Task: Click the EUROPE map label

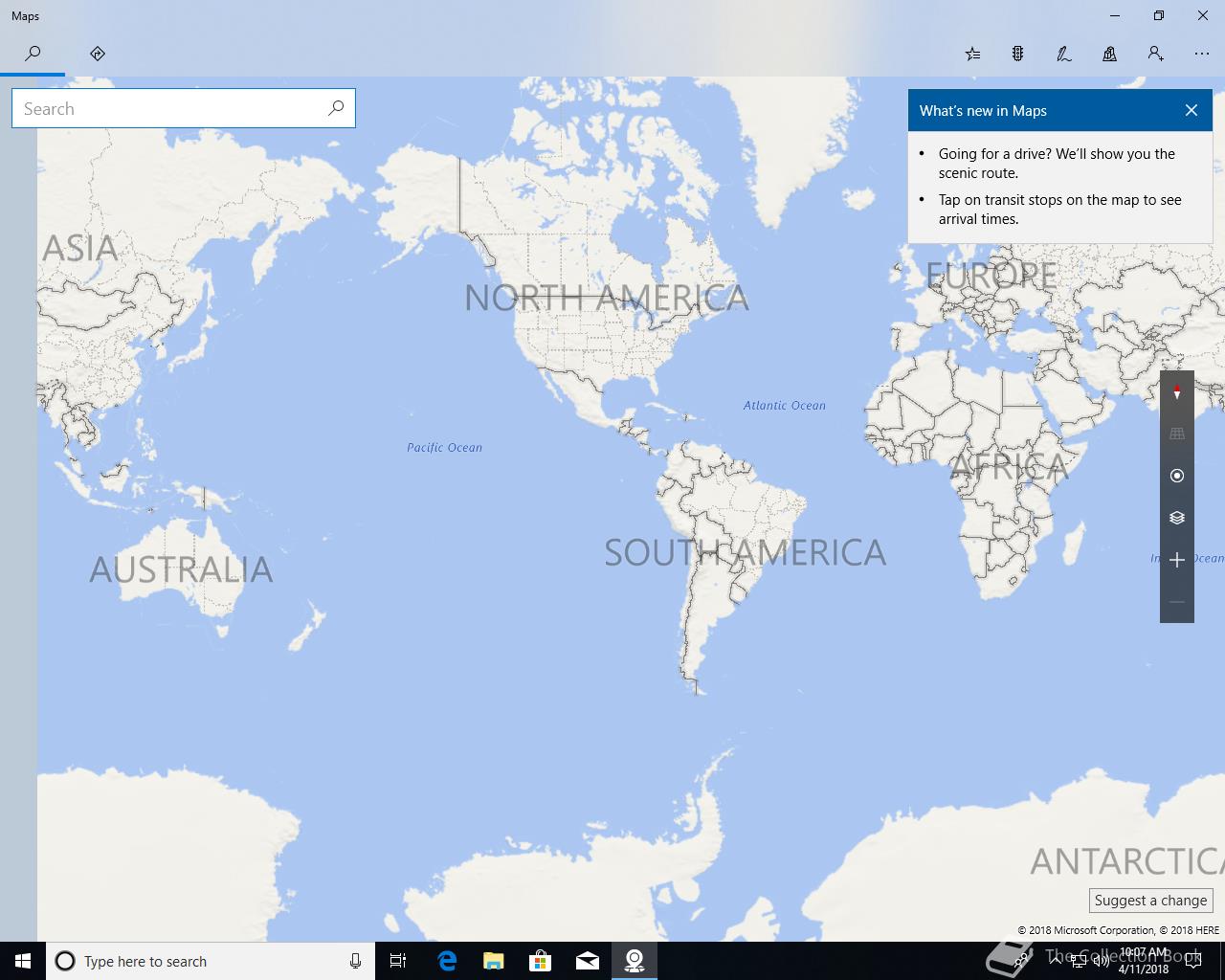Action: click(x=991, y=276)
